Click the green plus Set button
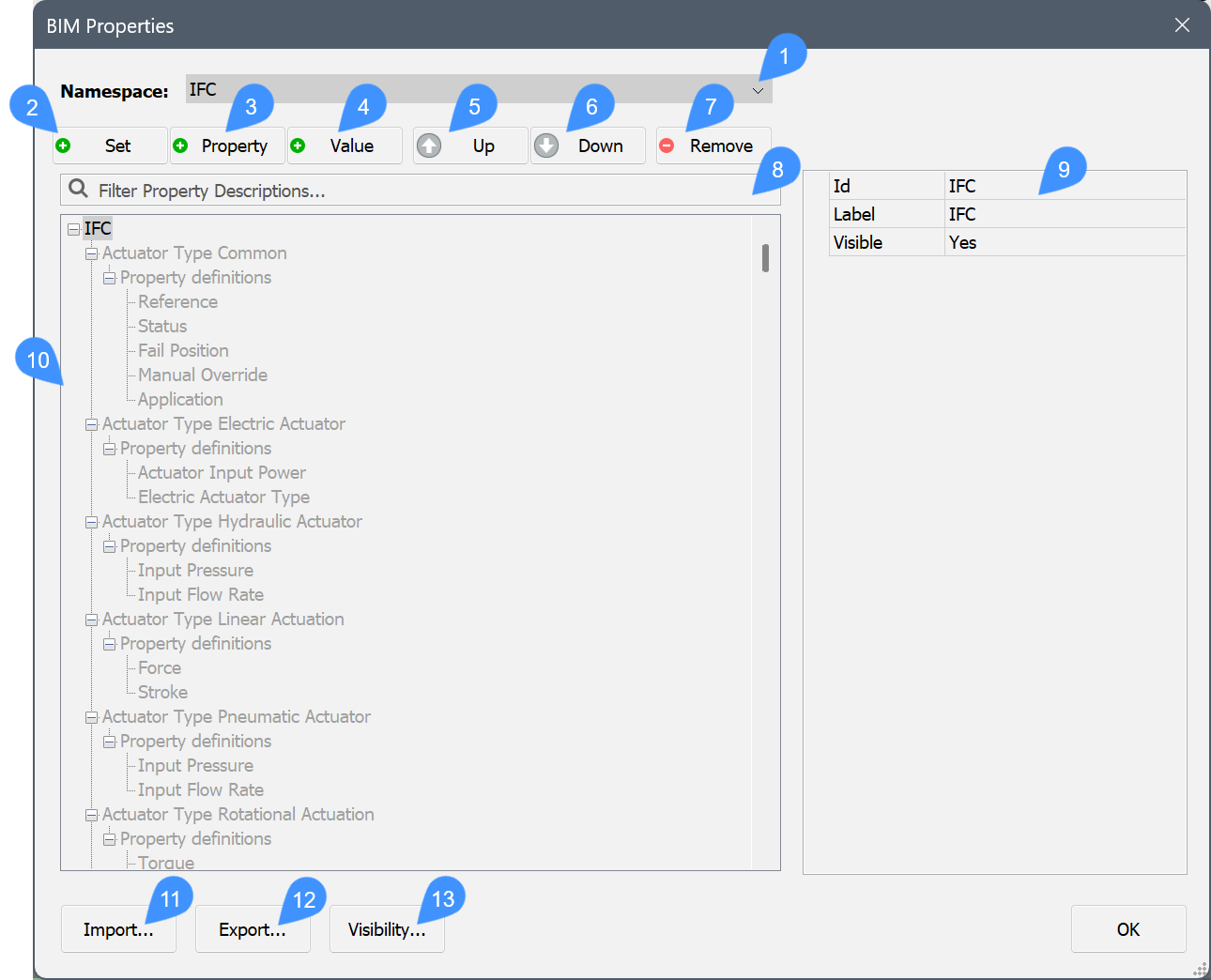Viewport: 1211px width, 980px height. [110, 145]
